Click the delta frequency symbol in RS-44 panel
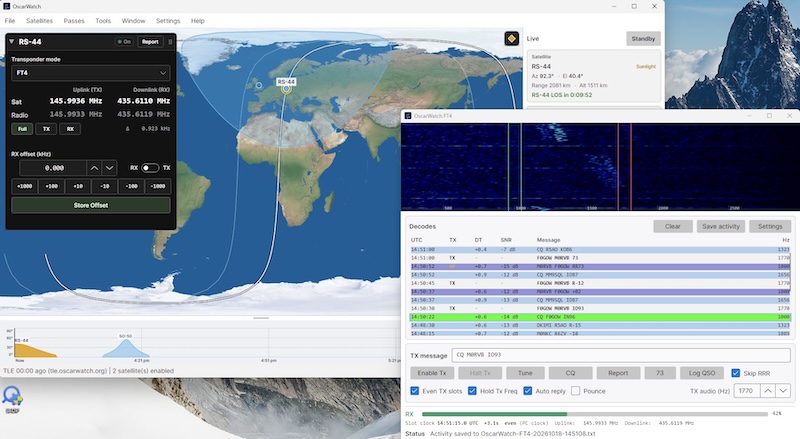 point(128,129)
